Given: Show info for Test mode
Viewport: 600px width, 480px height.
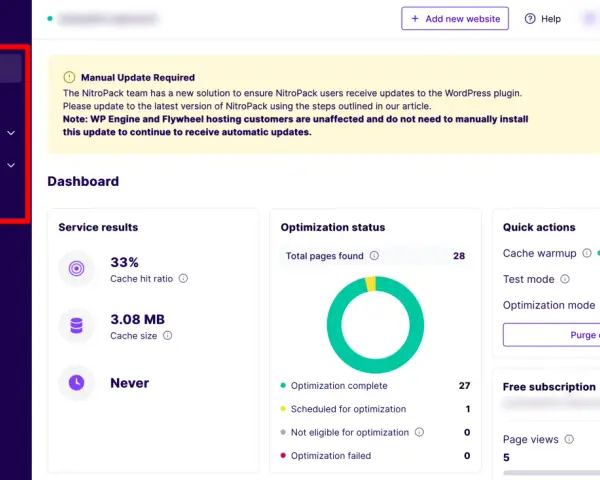Looking at the screenshot, I should coord(565,279).
